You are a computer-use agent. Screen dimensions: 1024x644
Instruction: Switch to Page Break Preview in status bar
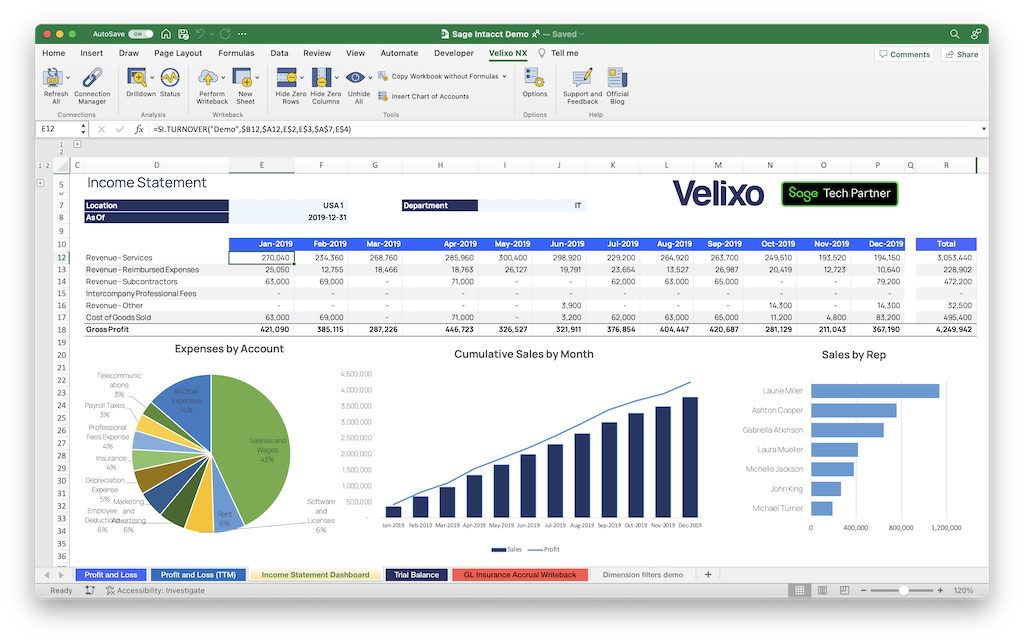pyautogui.click(x=844, y=590)
